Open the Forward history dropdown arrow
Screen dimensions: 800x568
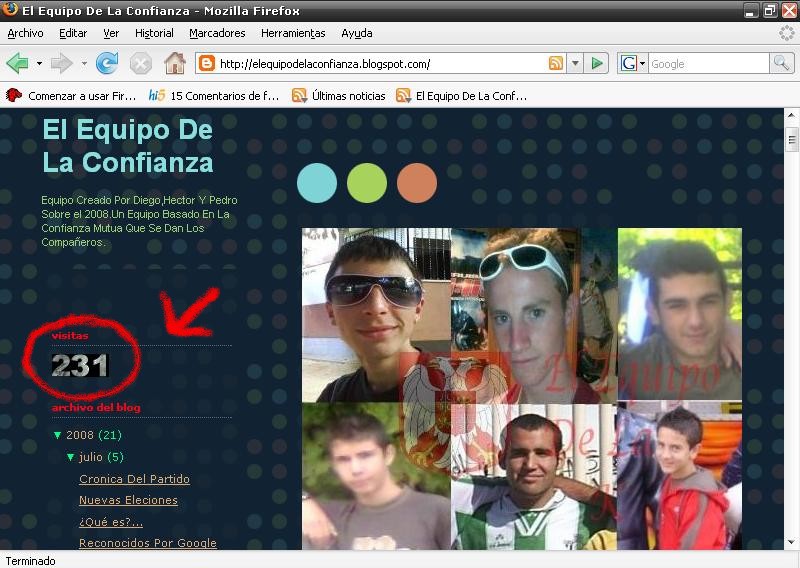[x=84, y=64]
